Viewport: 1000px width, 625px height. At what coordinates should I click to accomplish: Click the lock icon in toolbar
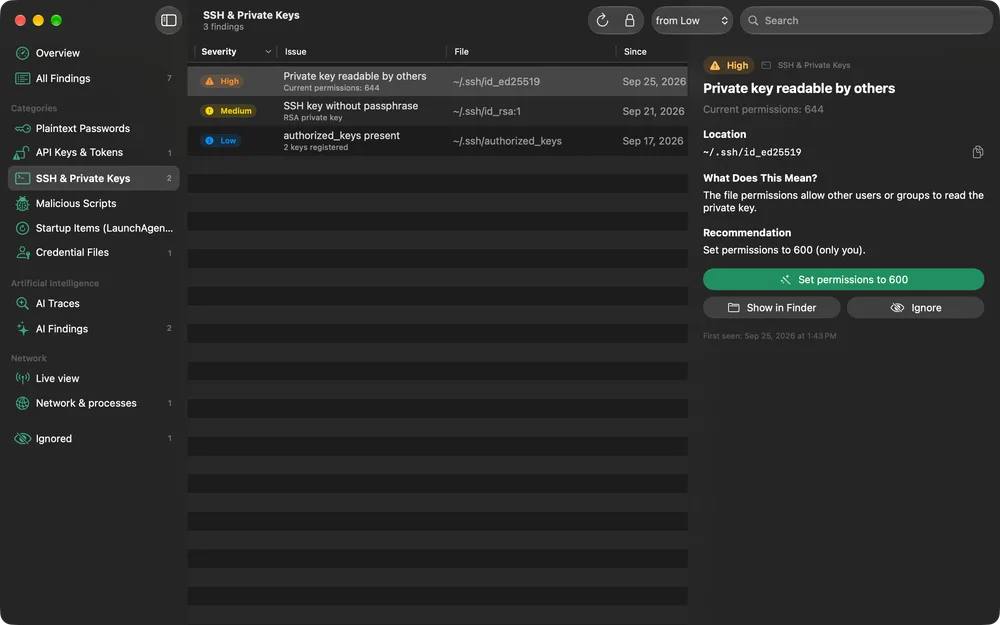(629, 20)
